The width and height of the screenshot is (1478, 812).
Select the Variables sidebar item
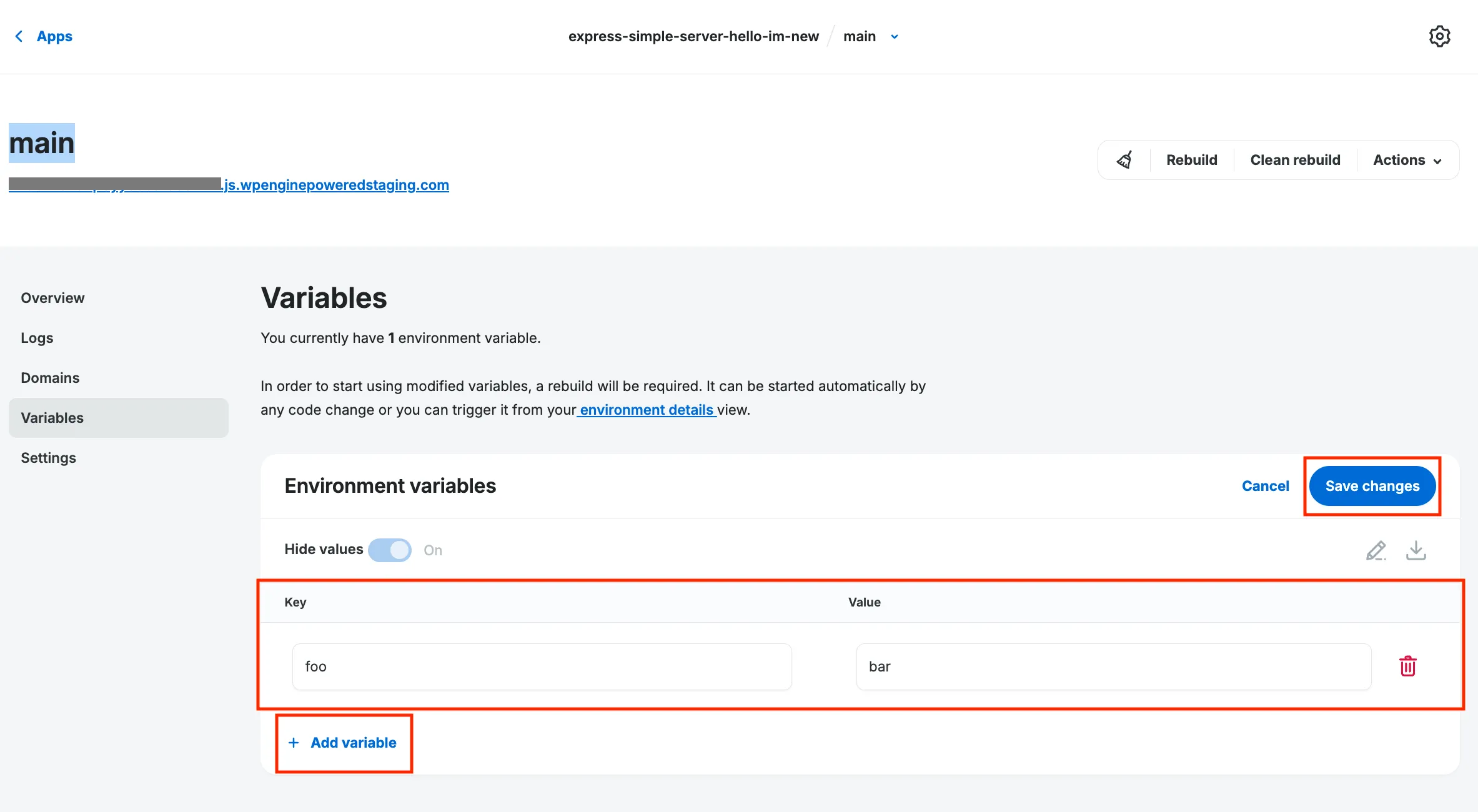pos(119,418)
